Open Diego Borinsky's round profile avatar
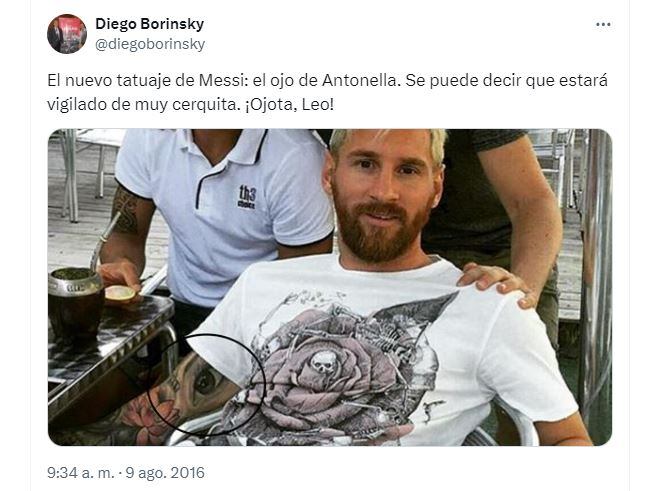This screenshot has width=647, height=491. pyautogui.click(x=67, y=34)
